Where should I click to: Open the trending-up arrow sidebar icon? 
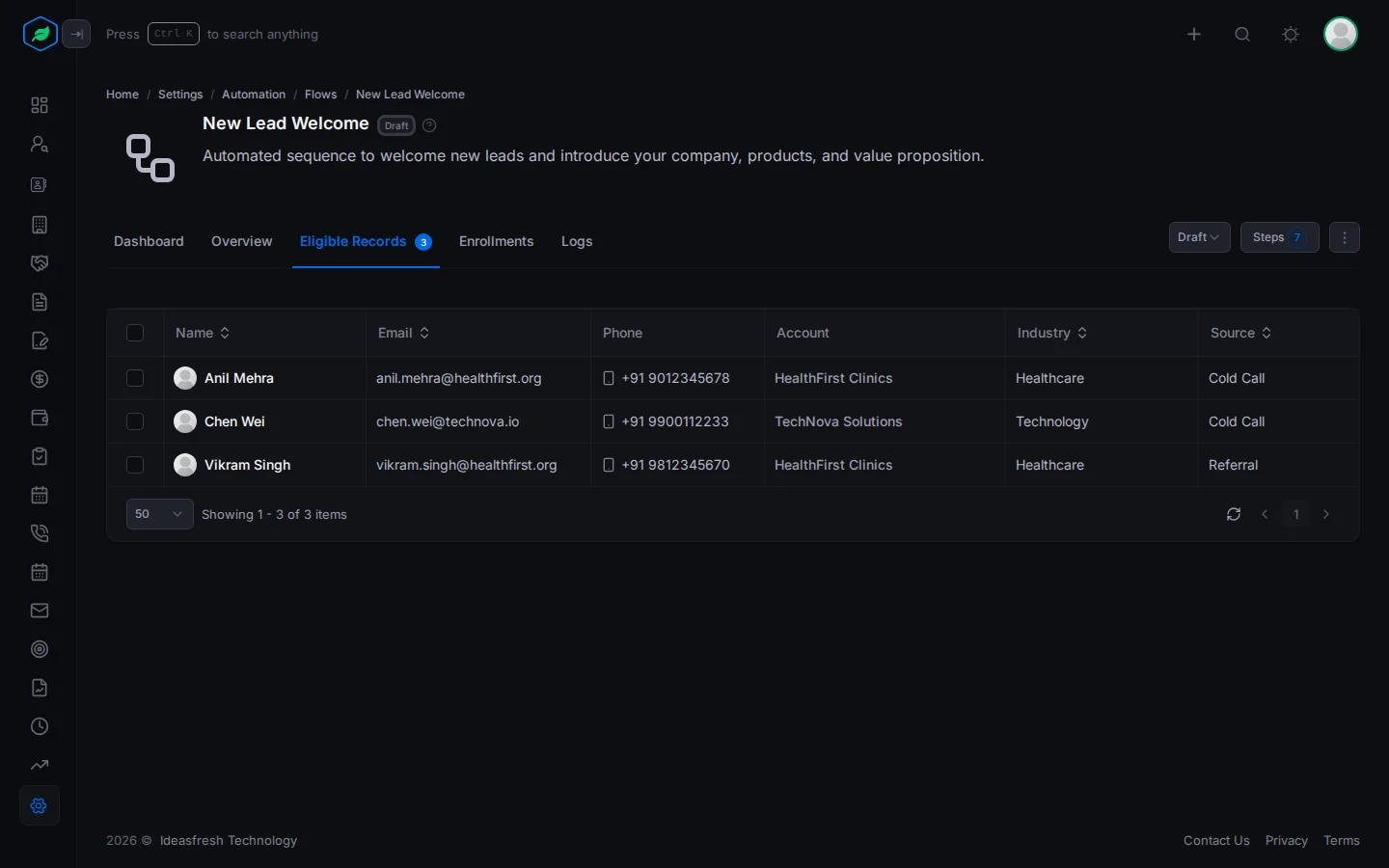[x=40, y=765]
